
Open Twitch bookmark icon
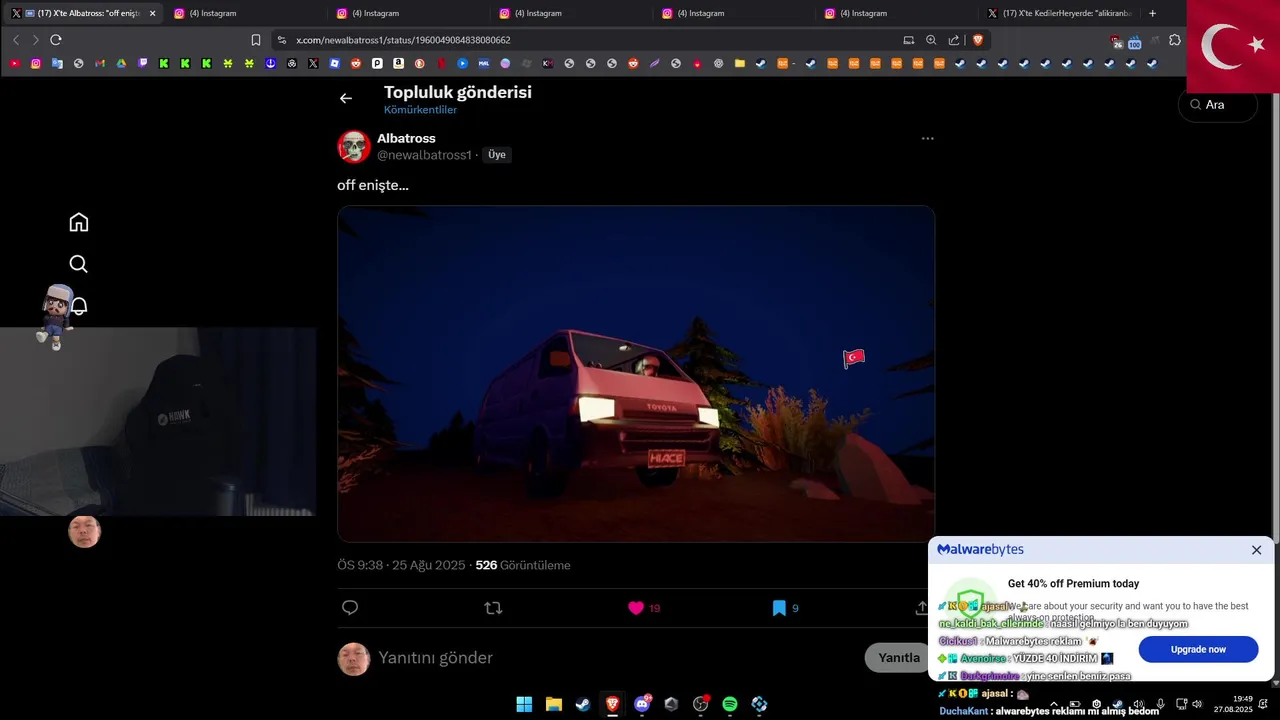pos(142,63)
